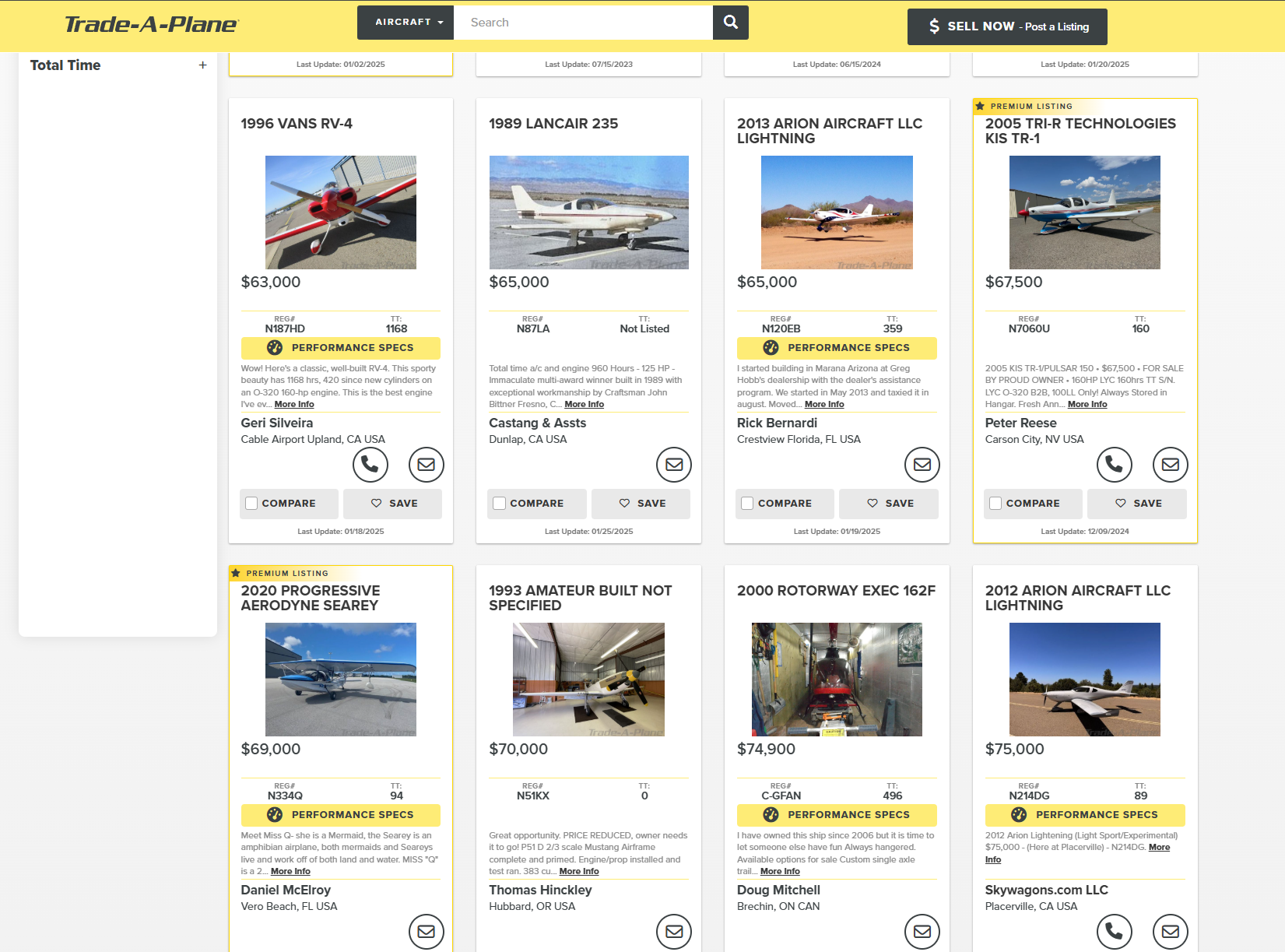Save the 1996 Vans RV-4 listing
The height and width of the screenshot is (952, 1285).
point(393,504)
